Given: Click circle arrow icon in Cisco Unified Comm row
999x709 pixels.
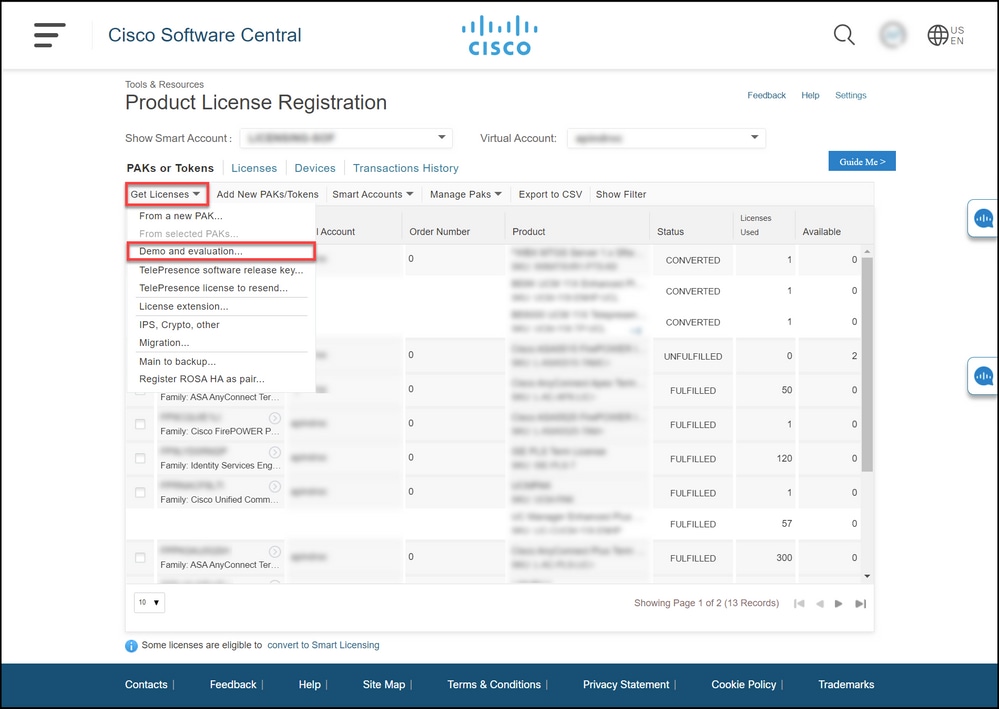Looking at the screenshot, I should point(275,486).
